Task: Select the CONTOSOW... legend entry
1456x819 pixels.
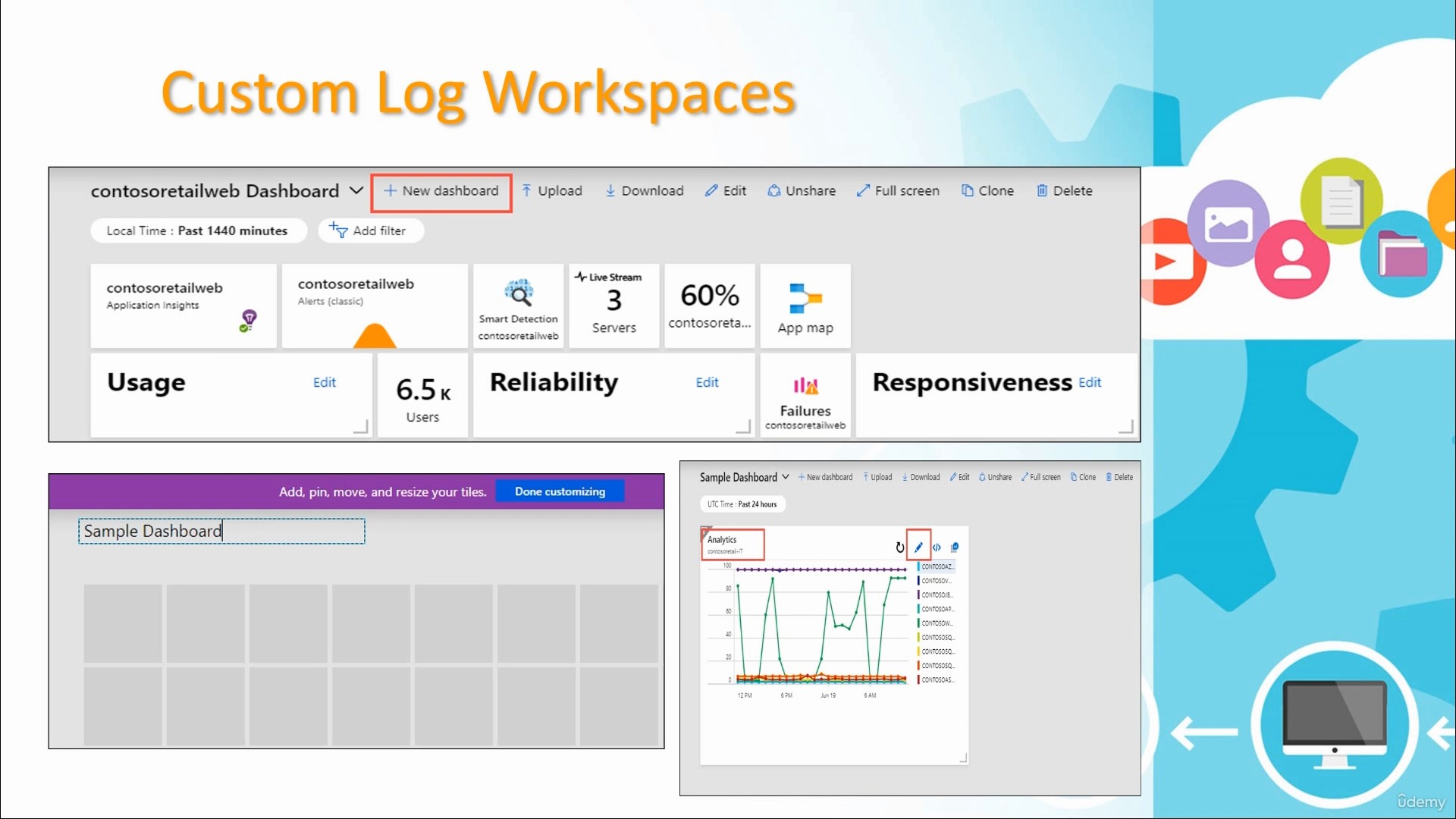Action: 936,623
